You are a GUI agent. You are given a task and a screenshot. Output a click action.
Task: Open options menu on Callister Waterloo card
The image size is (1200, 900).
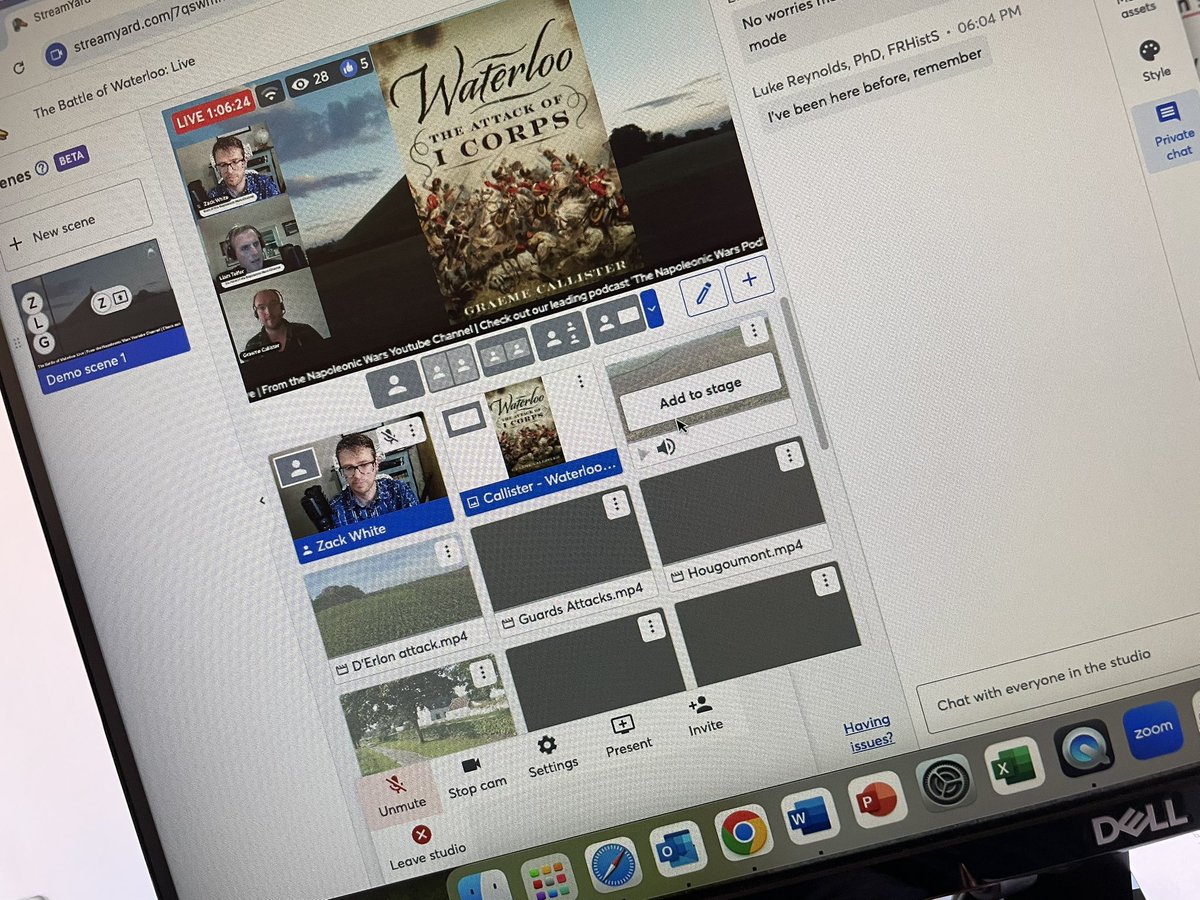[x=581, y=381]
